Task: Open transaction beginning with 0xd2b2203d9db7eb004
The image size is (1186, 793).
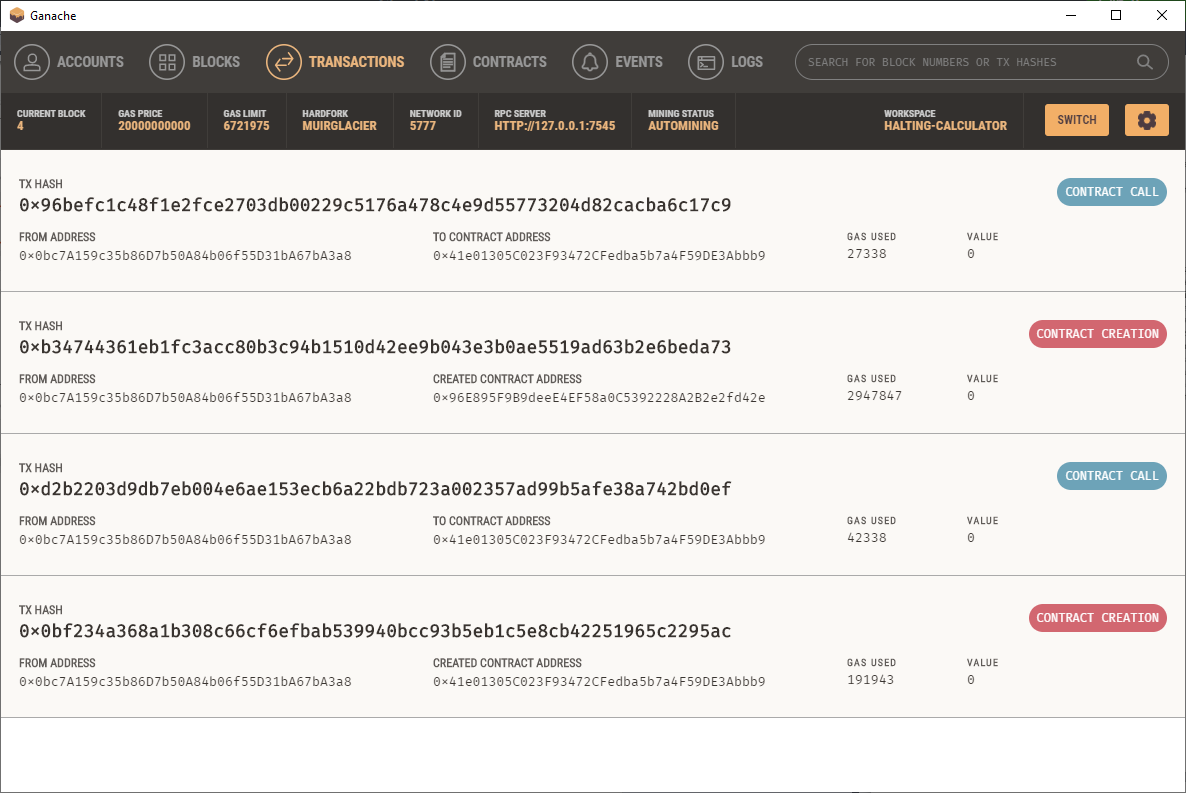Action: [x=375, y=488]
